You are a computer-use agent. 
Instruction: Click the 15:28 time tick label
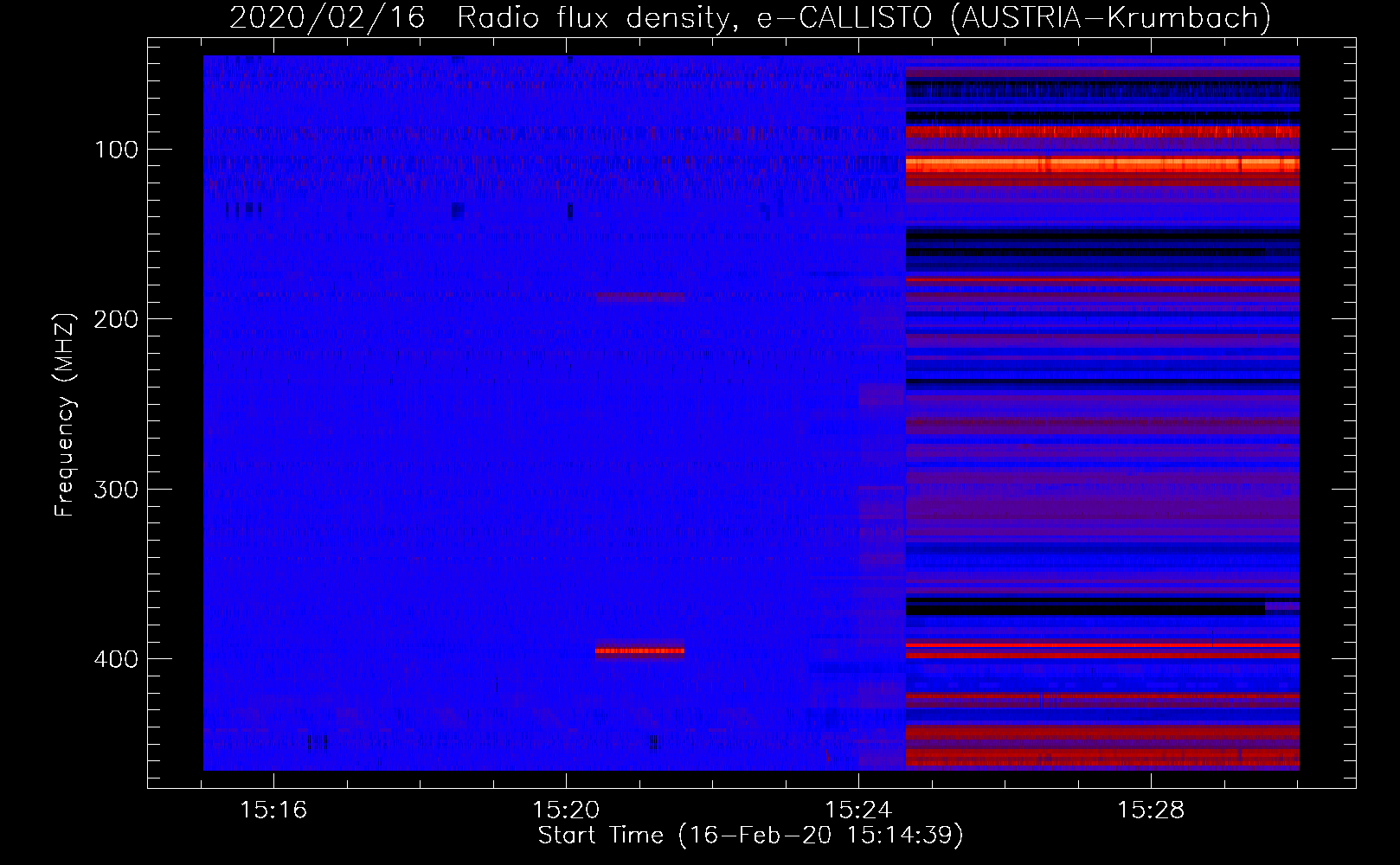click(1151, 811)
